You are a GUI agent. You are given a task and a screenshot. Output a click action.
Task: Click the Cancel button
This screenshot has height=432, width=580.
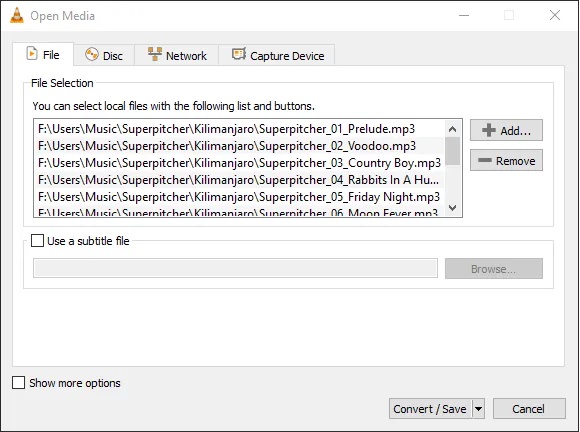click(x=529, y=409)
